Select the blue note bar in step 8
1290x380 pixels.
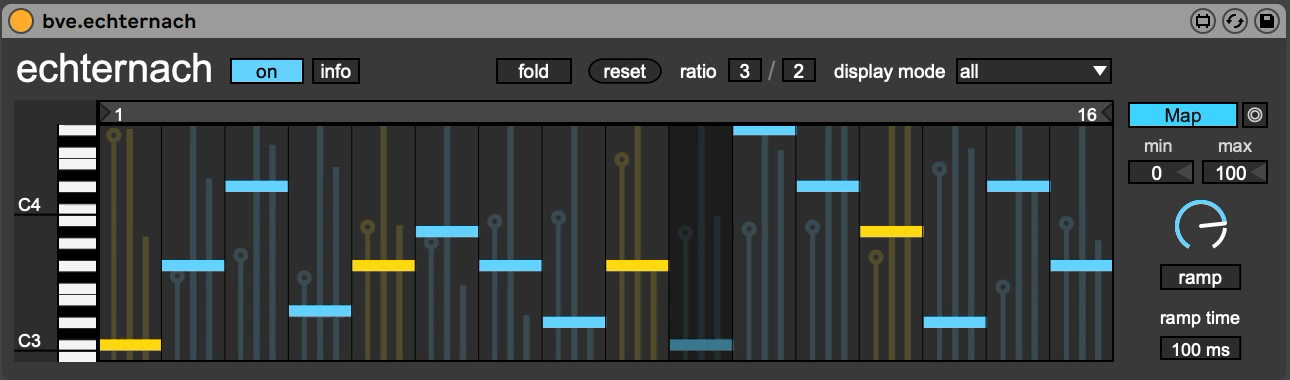click(574, 322)
